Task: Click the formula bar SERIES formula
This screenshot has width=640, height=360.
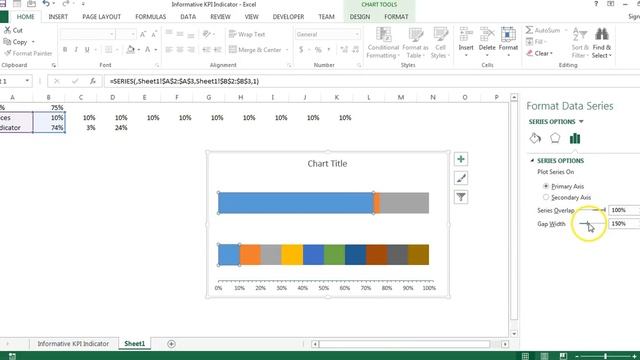Action: pos(184,81)
